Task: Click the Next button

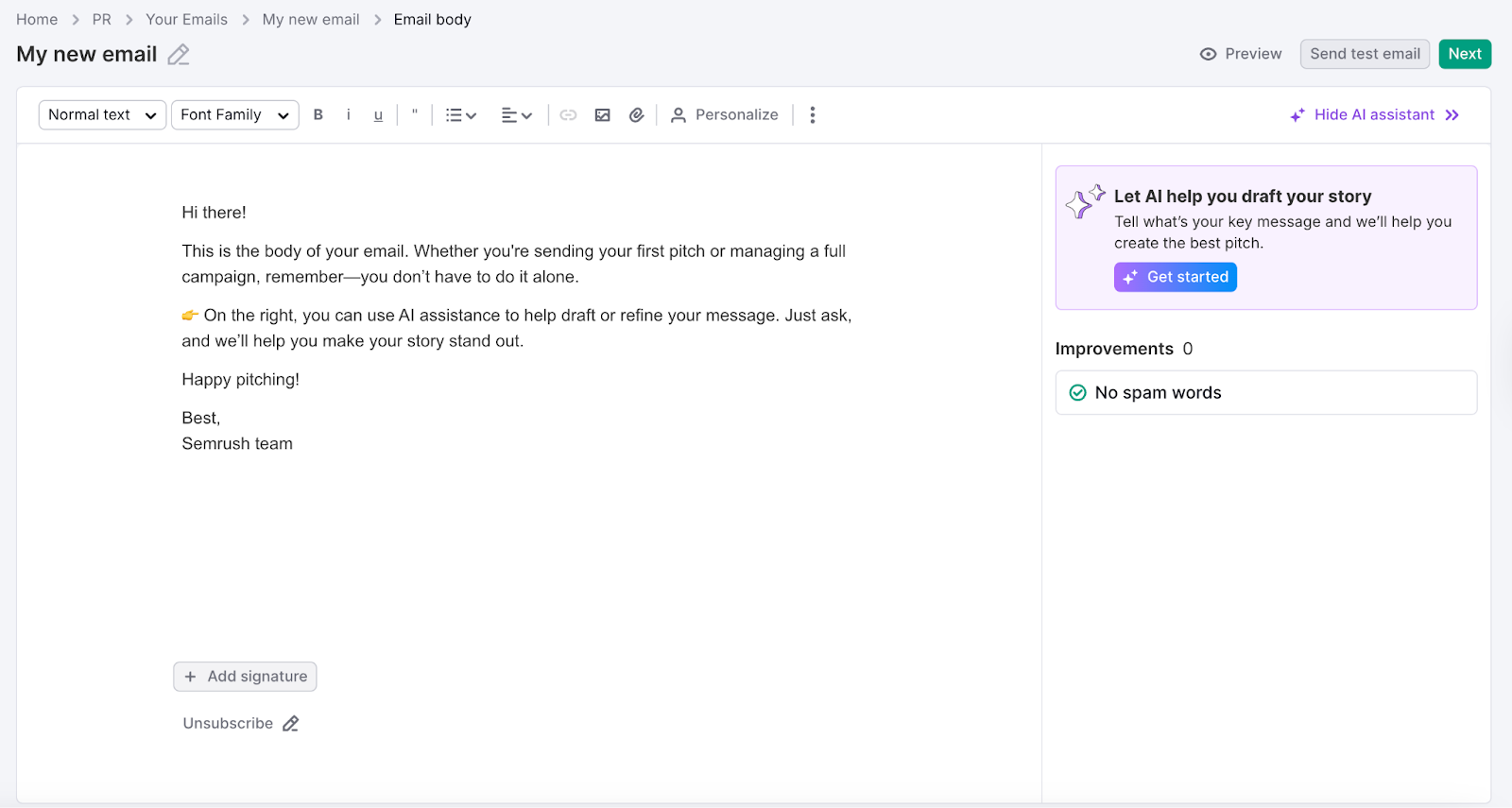Action: click(x=1464, y=54)
